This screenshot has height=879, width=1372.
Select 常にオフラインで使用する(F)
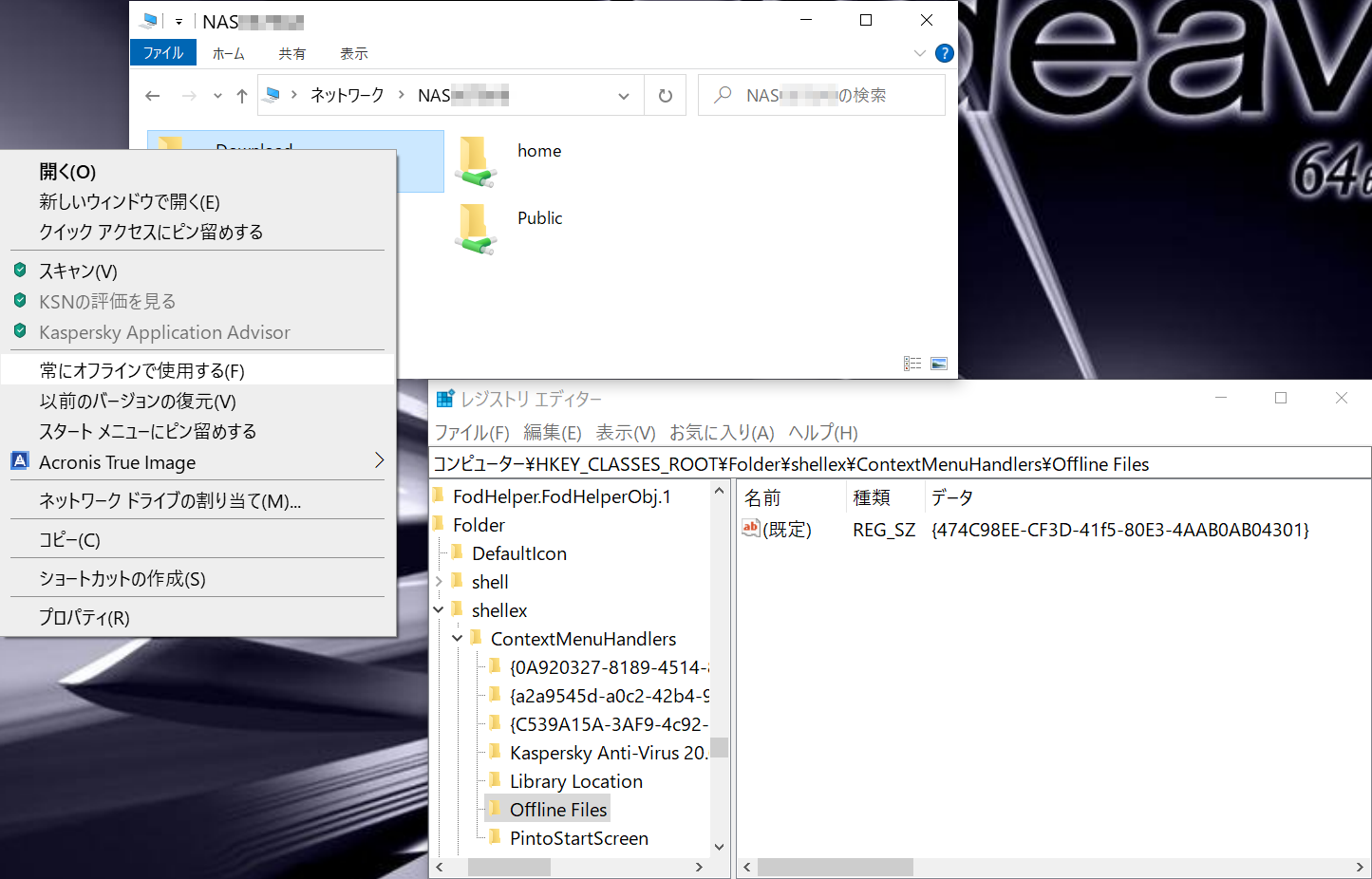point(197,370)
